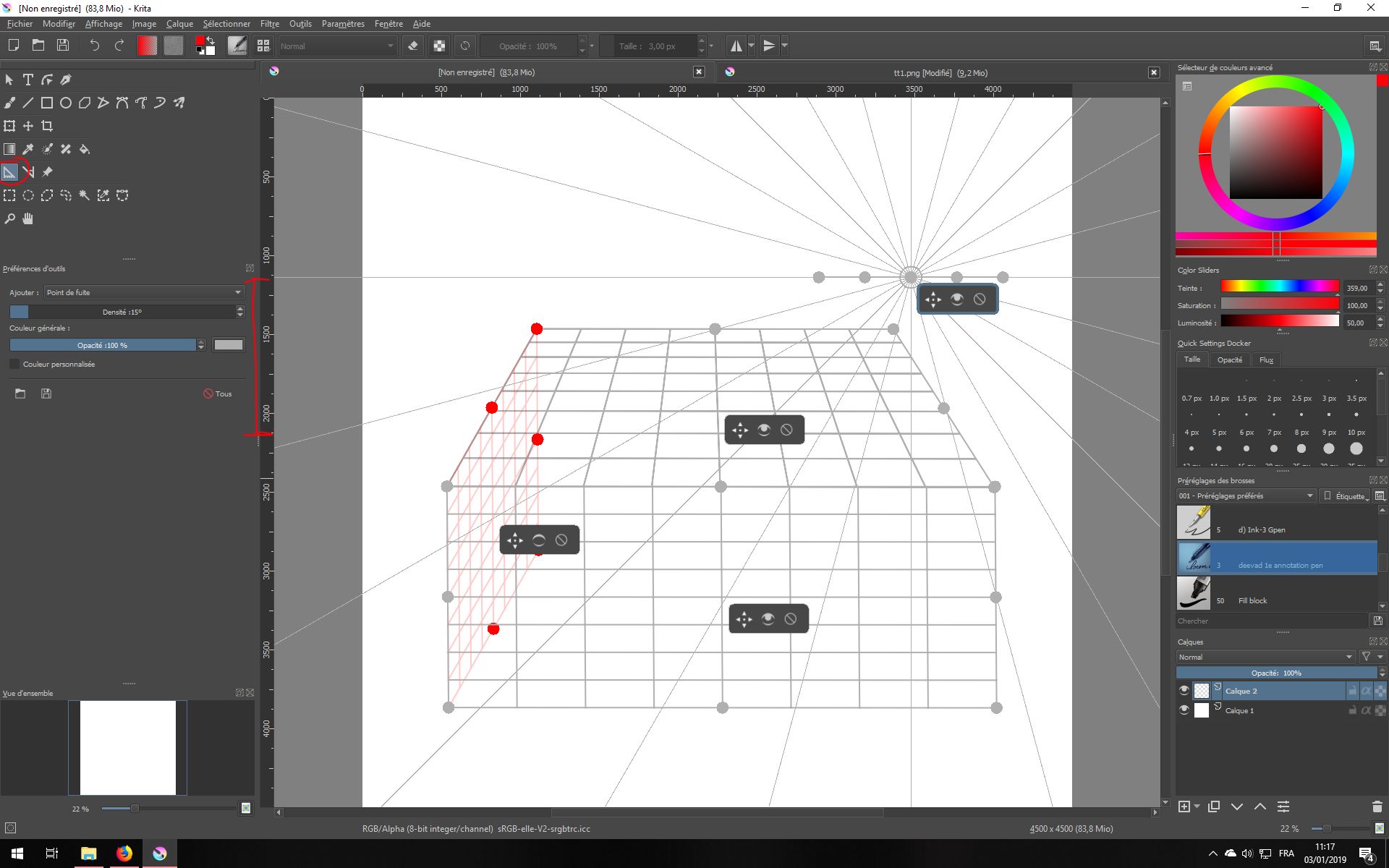Enable Couleur personnalisée checkbox
Image resolution: width=1389 pixels, height=868 pixels.
[14, 364]
